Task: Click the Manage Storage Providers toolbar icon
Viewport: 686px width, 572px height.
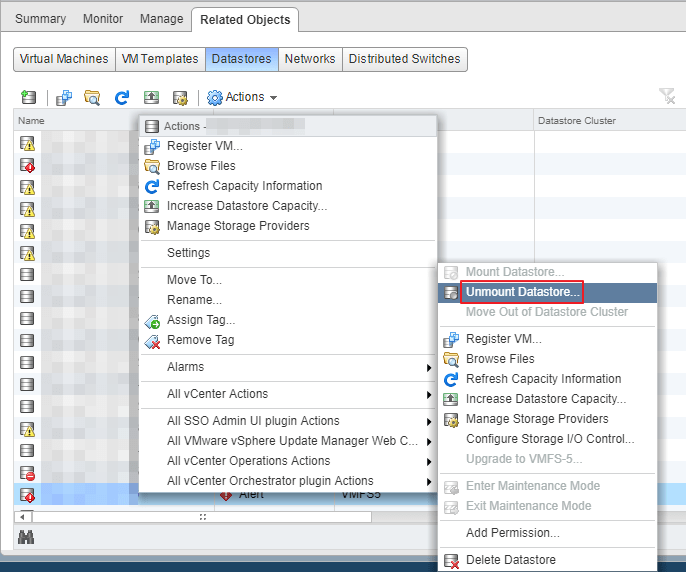Action: coord(180,98)
